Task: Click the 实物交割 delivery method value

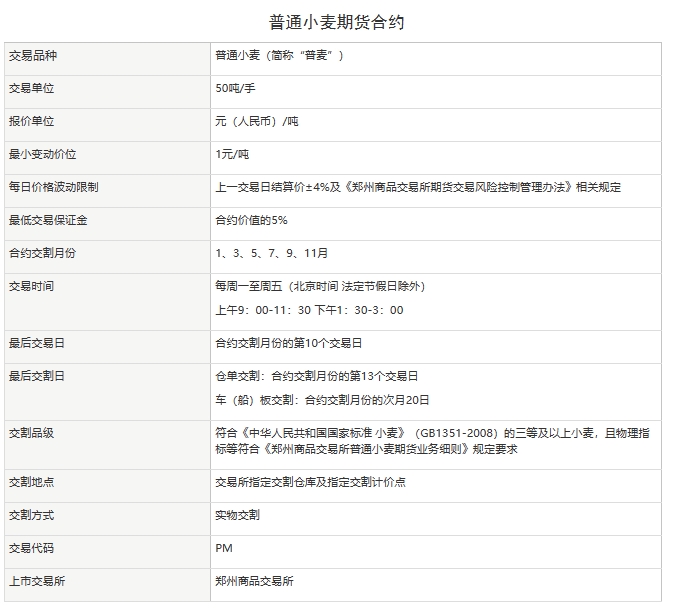Action: pos(237,515)
